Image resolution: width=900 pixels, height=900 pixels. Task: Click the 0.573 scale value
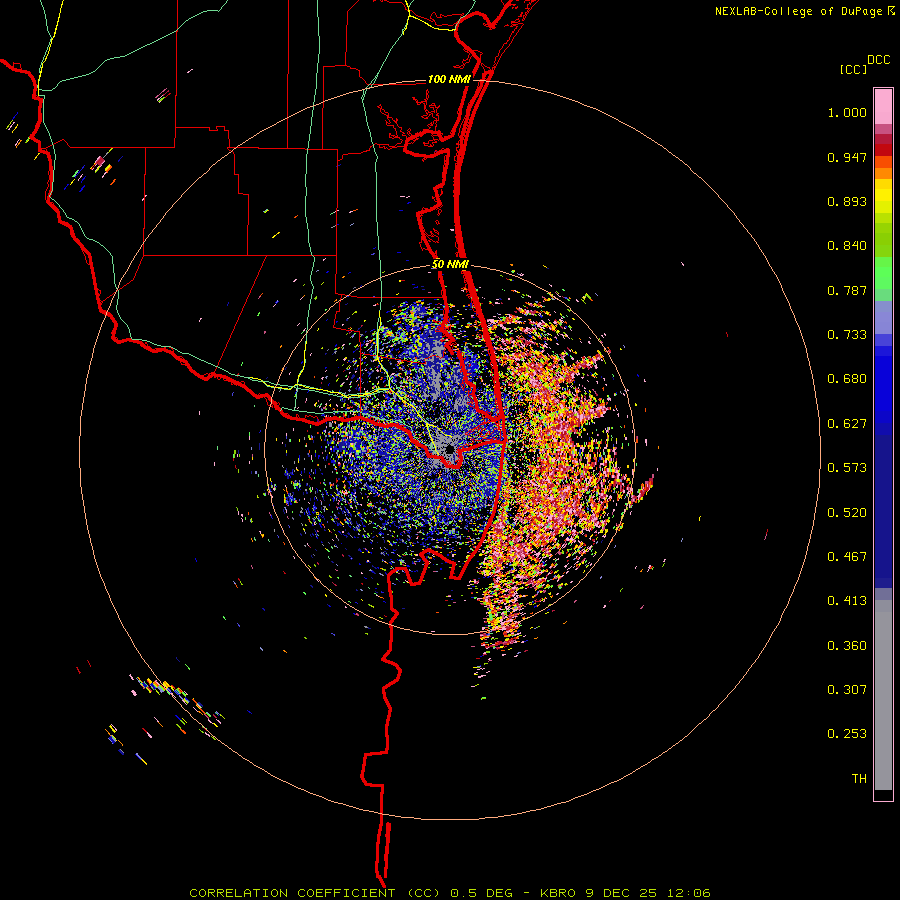coord(847,468)
